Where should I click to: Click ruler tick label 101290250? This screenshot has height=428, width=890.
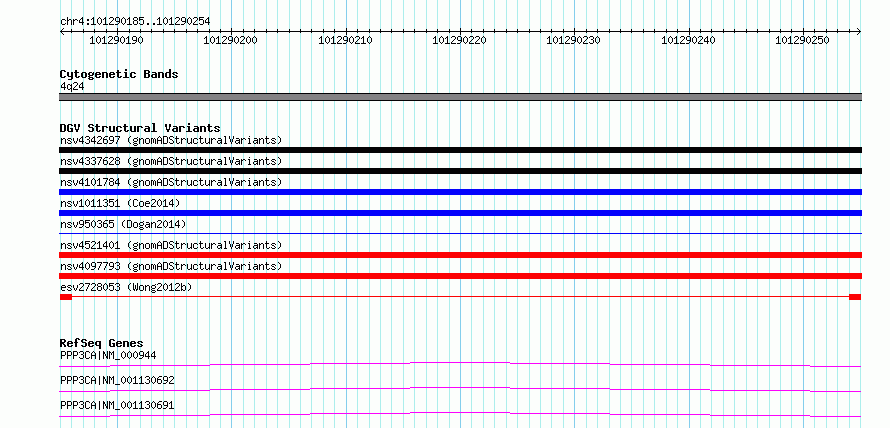[x=802, y=40]
